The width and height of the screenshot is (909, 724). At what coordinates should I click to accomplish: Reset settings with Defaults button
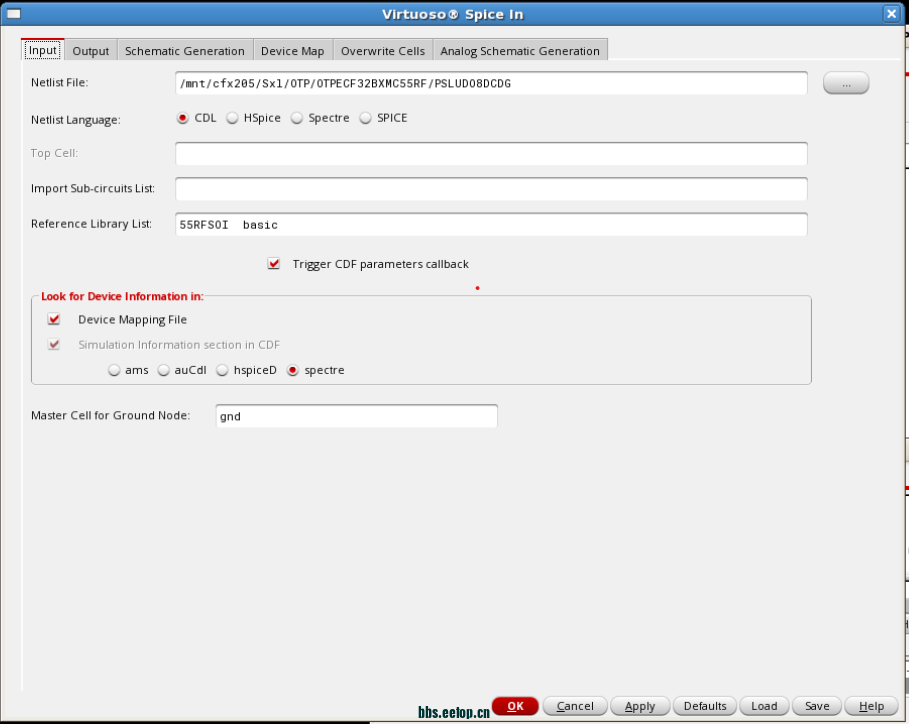(705, 706)
